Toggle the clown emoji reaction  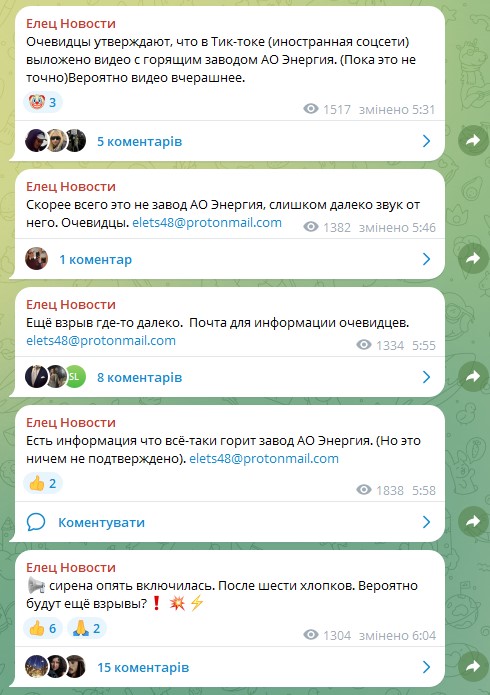pyautogui.click(x=43, y=102)
